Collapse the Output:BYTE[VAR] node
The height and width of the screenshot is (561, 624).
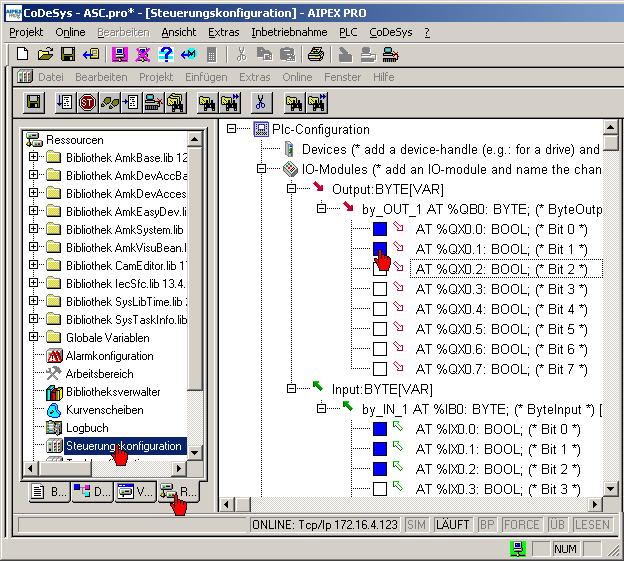click(291, 189)
